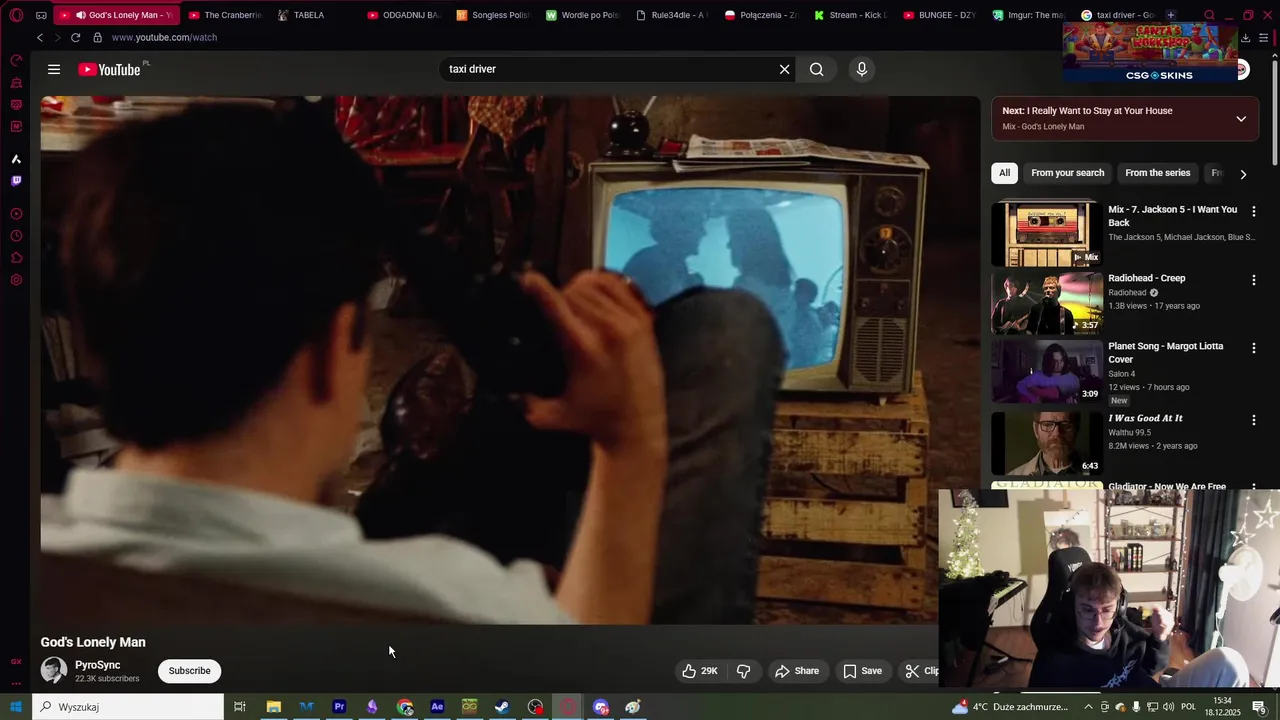This screenshot has height=720, width=1280.
Task: Open the Twitch panel in Opera sidebar
Action: 16,181
